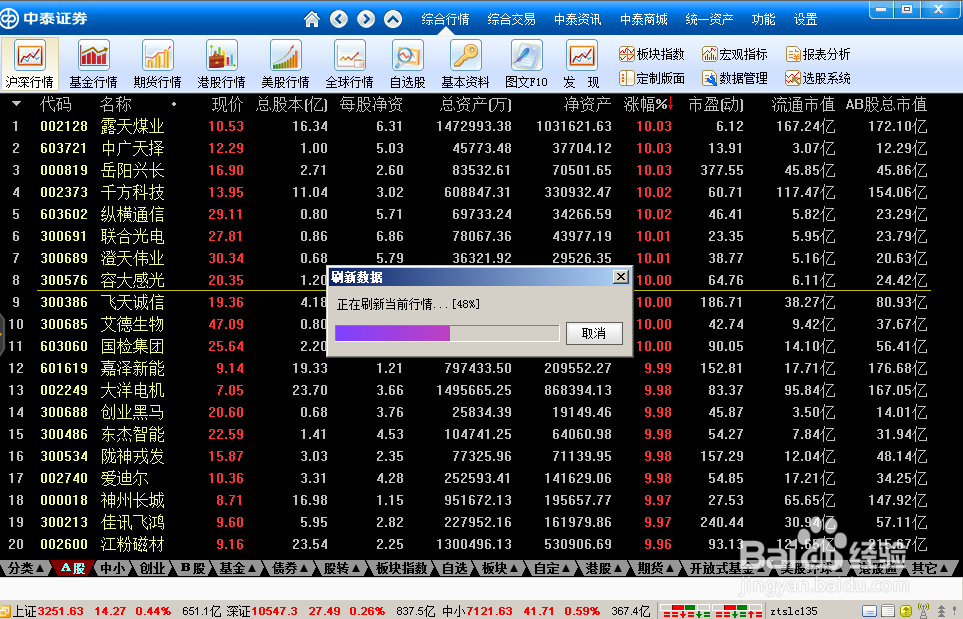Click the refresh progress bar
The image size is (963, 619).
[447, 333]
